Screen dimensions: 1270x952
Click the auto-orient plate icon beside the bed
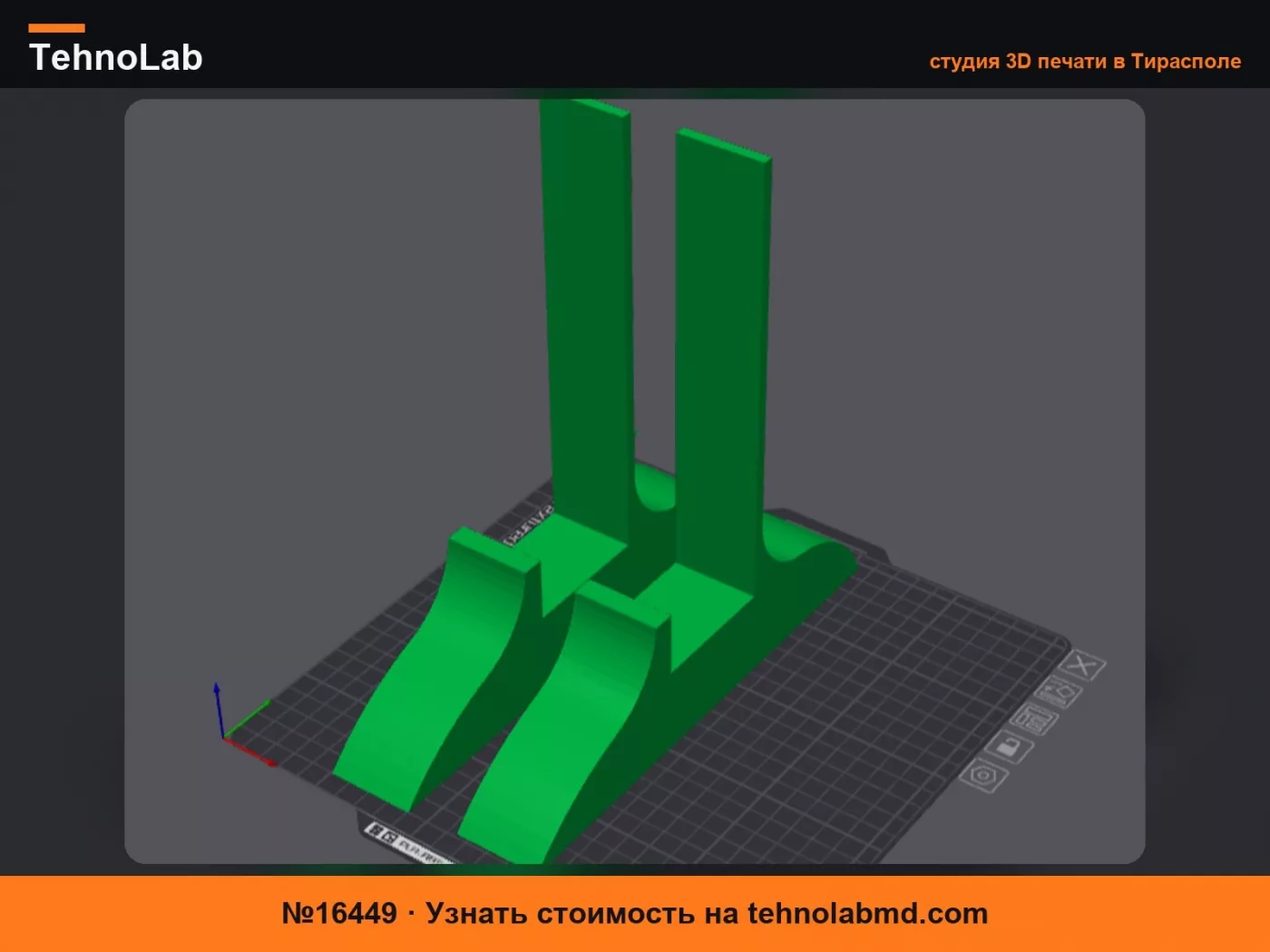pos(1058,694)
